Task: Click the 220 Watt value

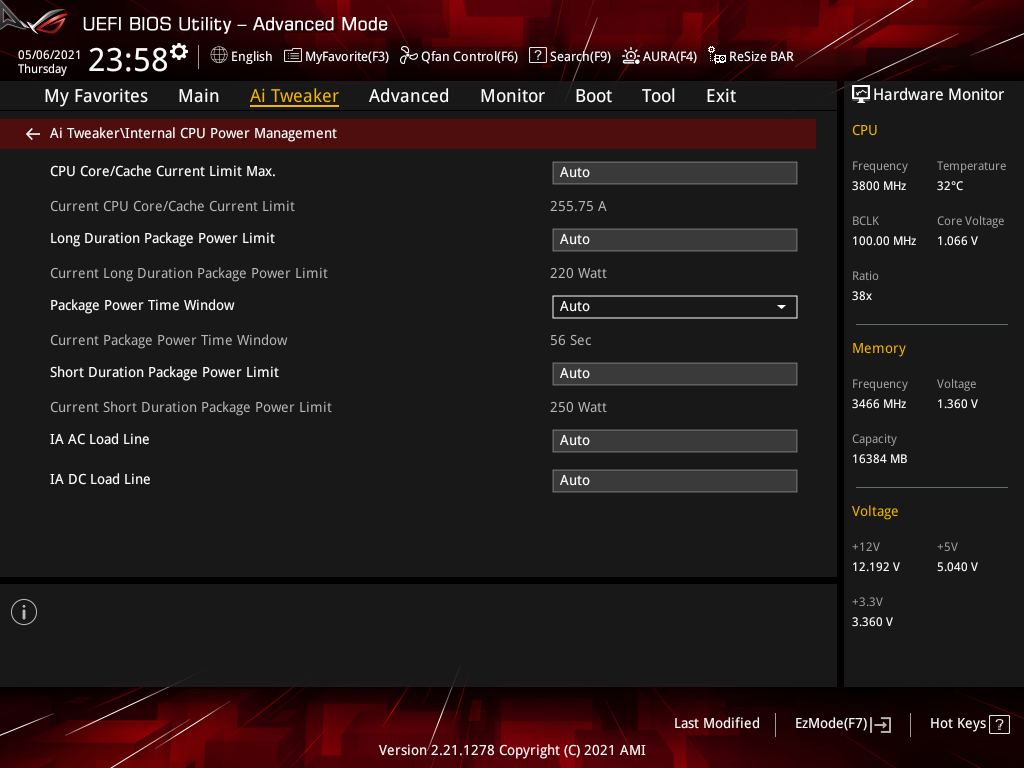Action: [578, 273]
